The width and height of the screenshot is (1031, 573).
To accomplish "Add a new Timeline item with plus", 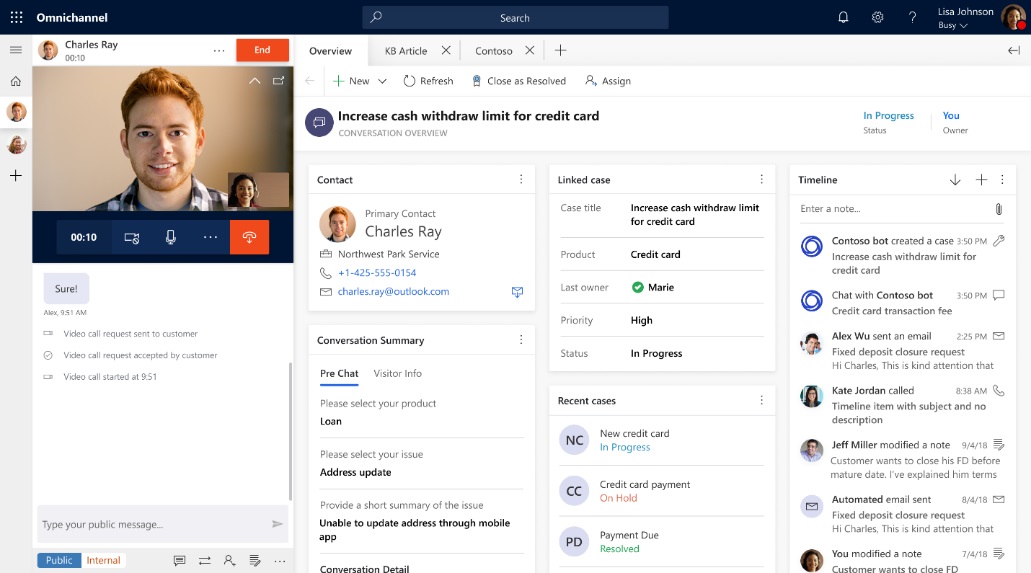I will 981,180.
